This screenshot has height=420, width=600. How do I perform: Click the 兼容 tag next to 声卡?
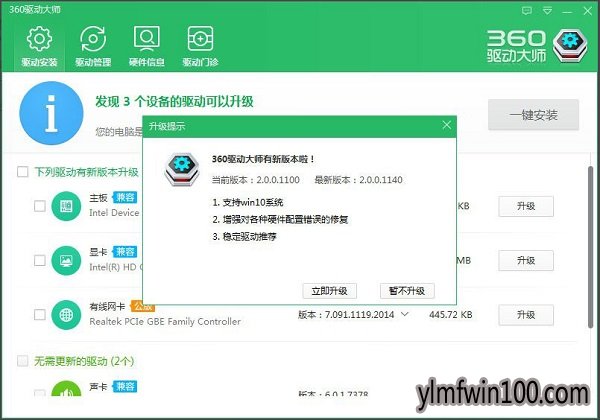coord(125,387)
